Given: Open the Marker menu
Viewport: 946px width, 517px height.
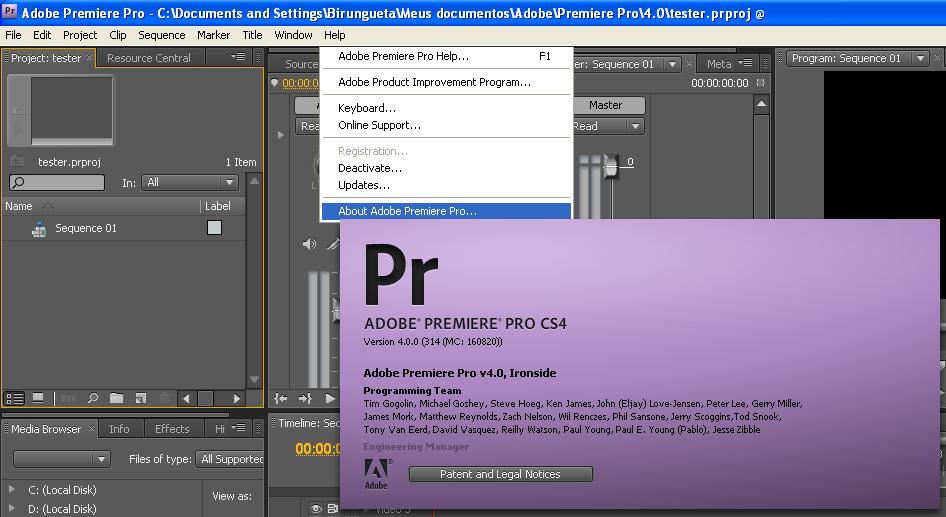Looking at the screenshot, I should (214, 35).
